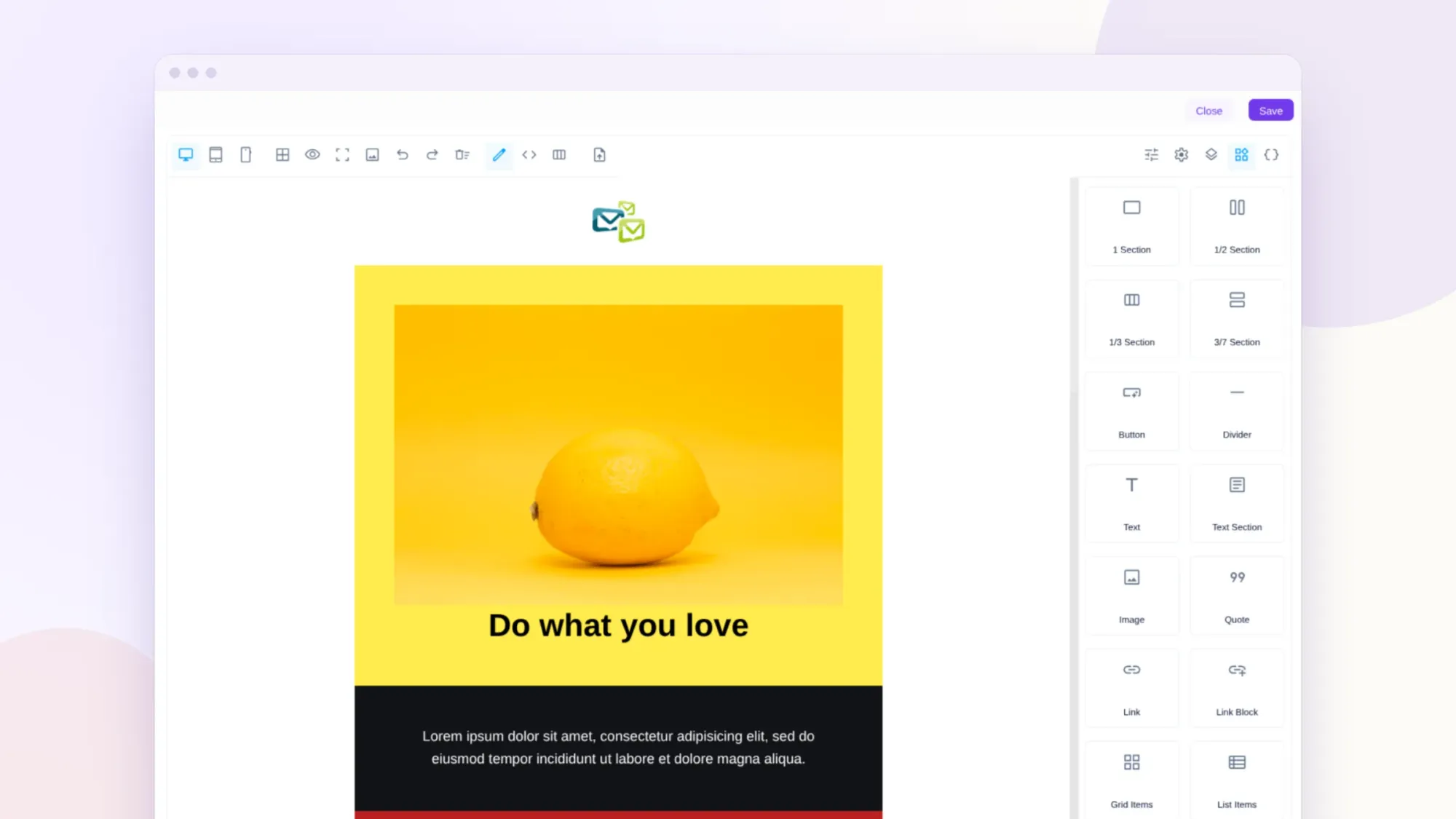Select the lemon image in the template
This screenshot has width=1456, height=819.
(x=618, y=454)
